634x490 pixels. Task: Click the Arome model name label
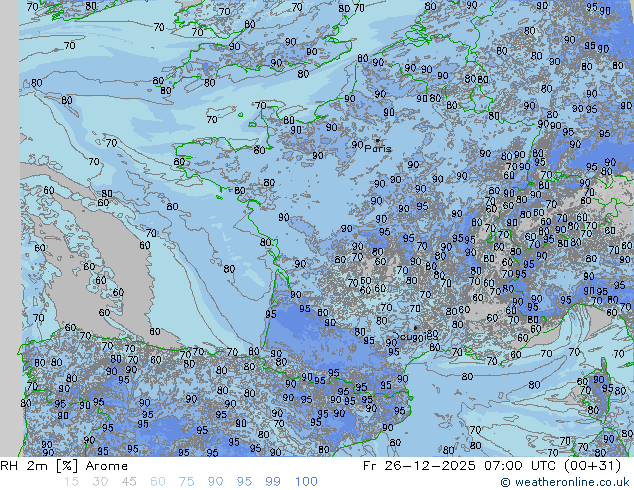(106, 466)
